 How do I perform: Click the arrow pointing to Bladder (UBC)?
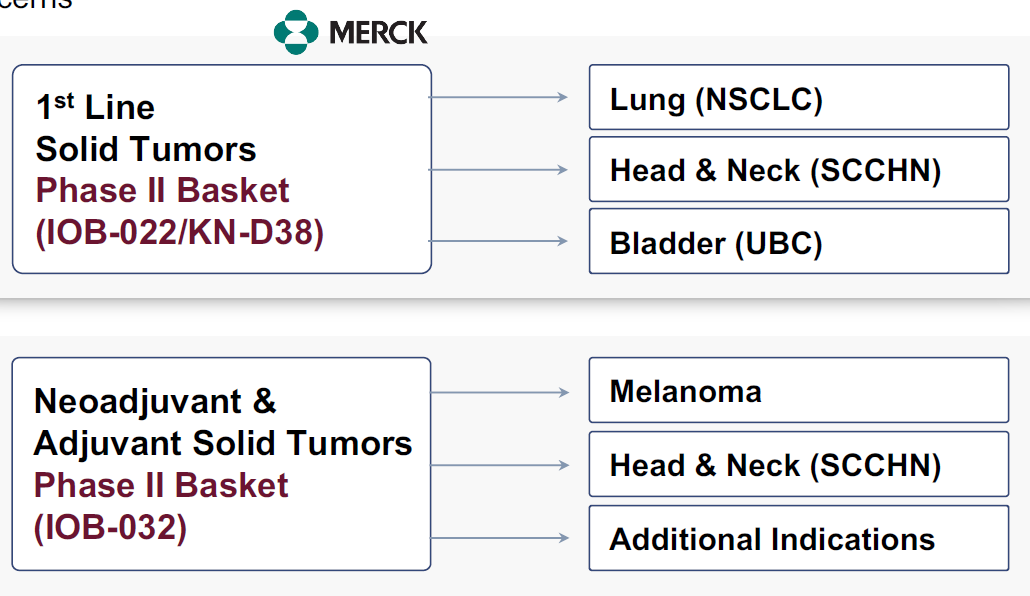click(498, 241)
